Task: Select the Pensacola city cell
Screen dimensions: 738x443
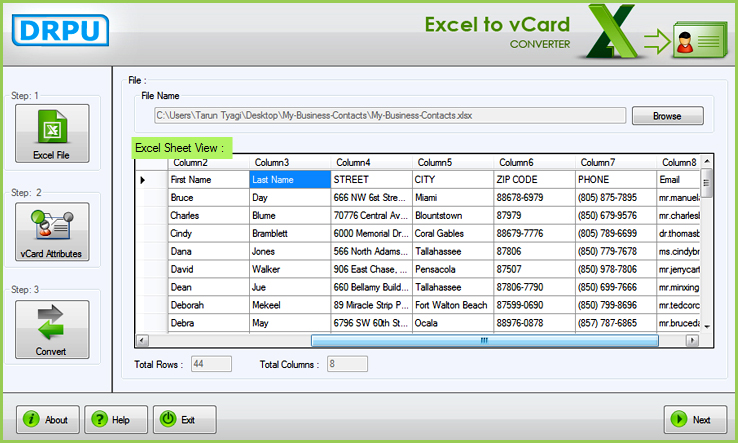Action: pos(453,269)
